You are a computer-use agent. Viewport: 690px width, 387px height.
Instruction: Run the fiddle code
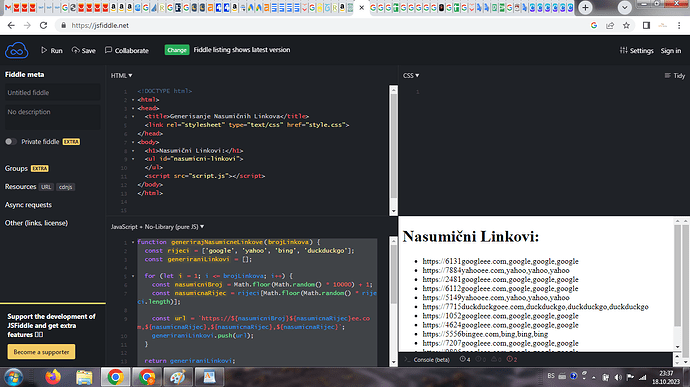[52, 50]
